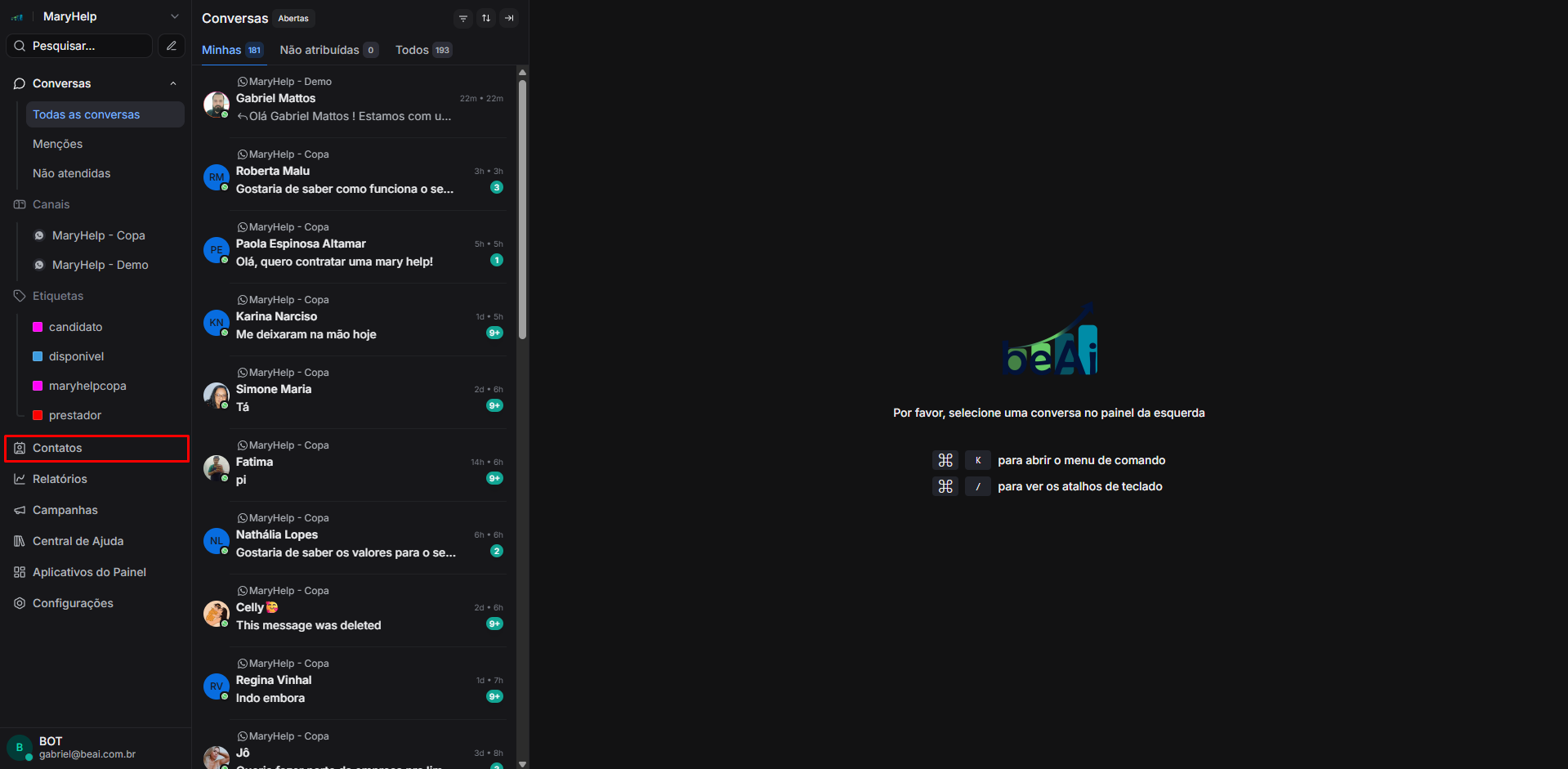The width and height of the screenshot is (1568, 769).
Task: Open Relatórios from the sidebar
Action: pos(60,479)
